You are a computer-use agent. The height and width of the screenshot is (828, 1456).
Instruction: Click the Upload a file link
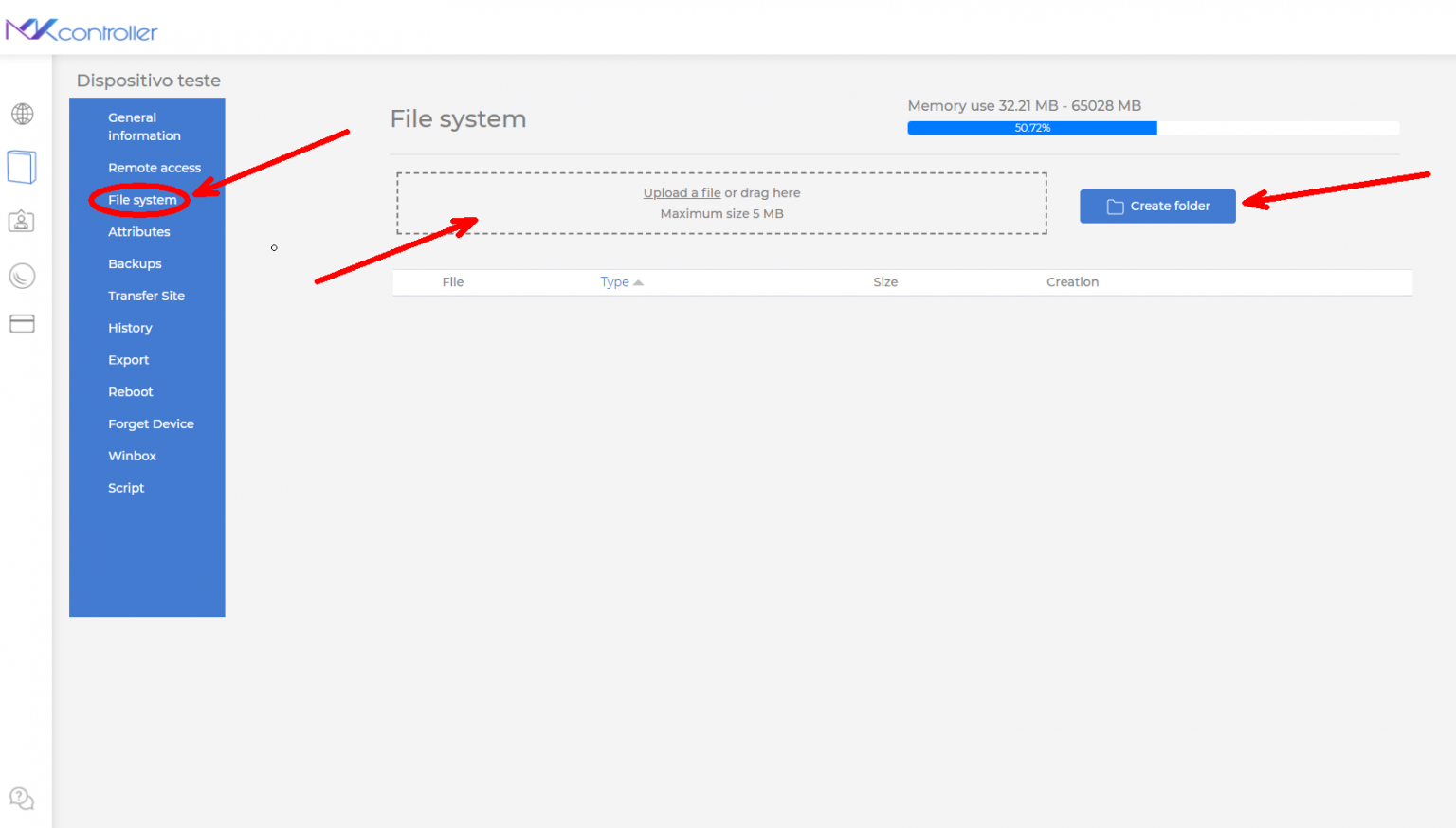682,192
